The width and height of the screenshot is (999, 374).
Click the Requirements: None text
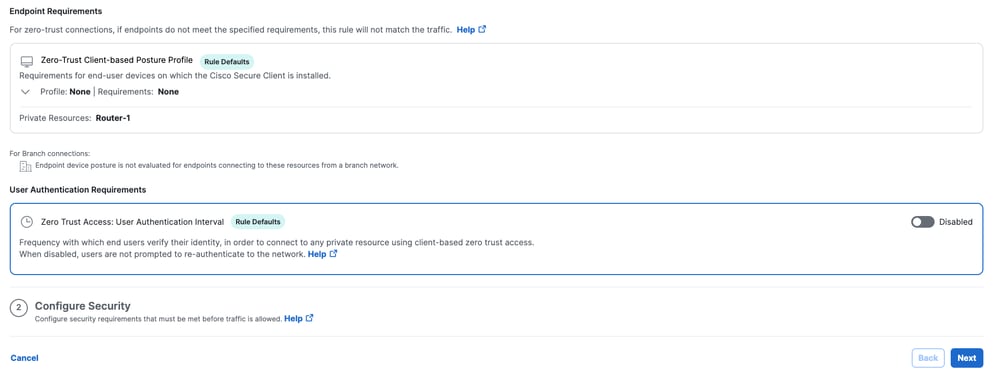138,92
